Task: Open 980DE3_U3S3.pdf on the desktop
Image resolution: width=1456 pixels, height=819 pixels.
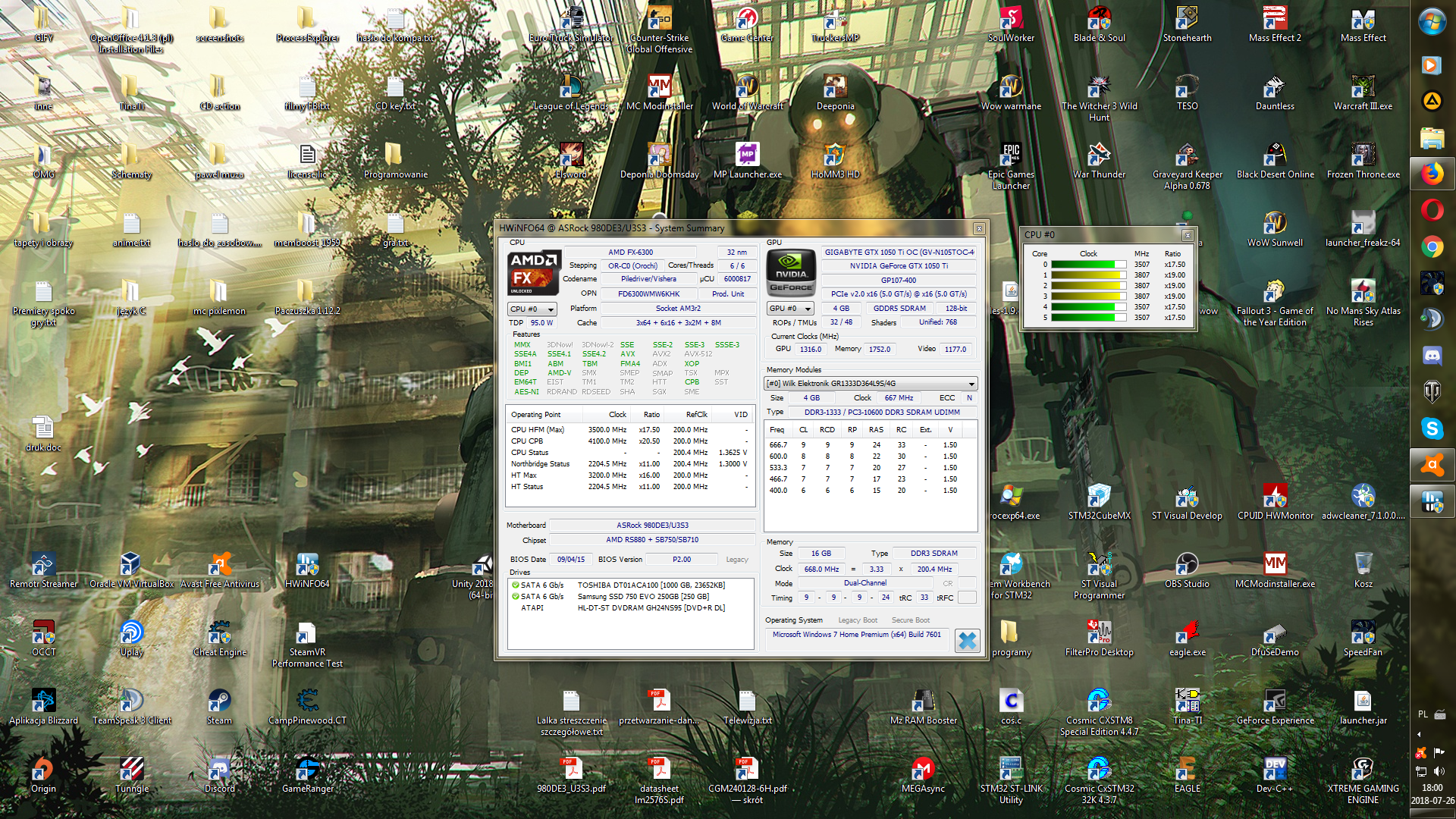Action: tap(571, 774)
